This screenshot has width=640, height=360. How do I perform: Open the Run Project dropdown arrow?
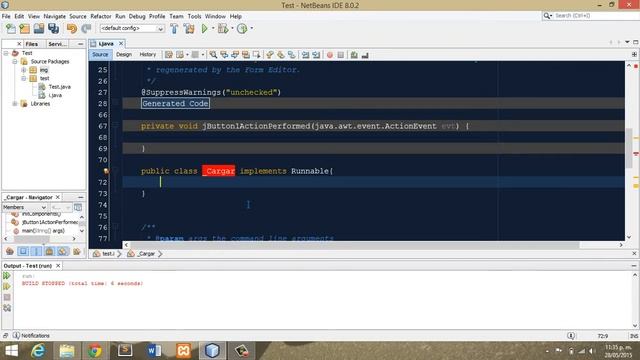coord(213,28)
